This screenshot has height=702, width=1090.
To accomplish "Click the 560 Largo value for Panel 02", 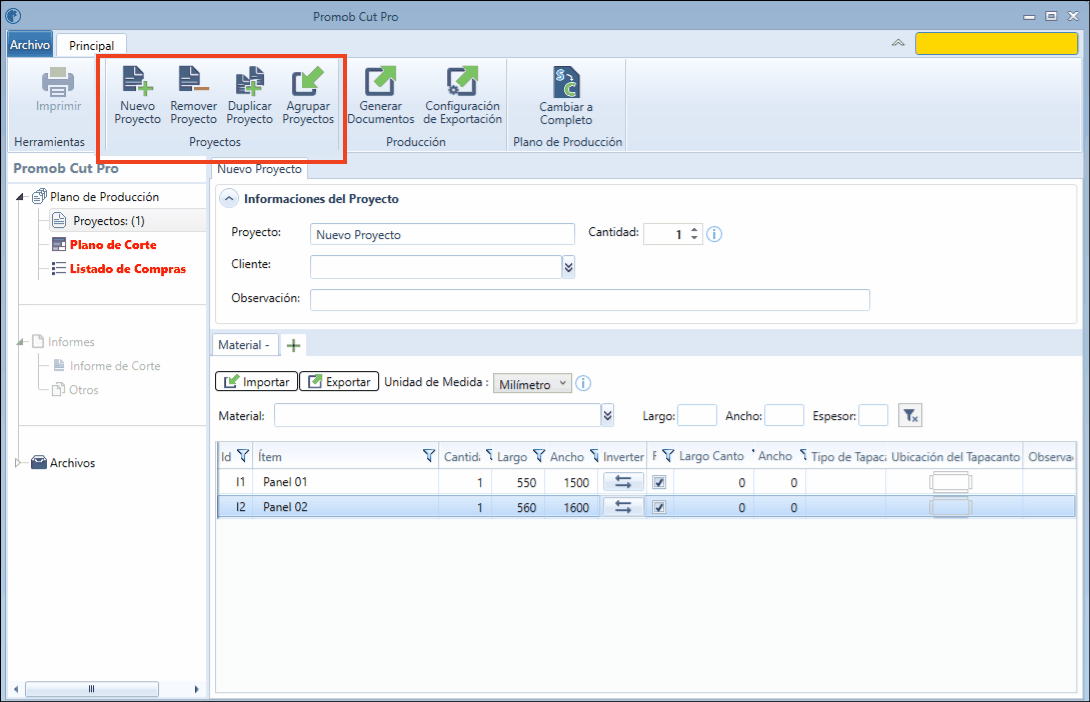I will coord(526,507).
